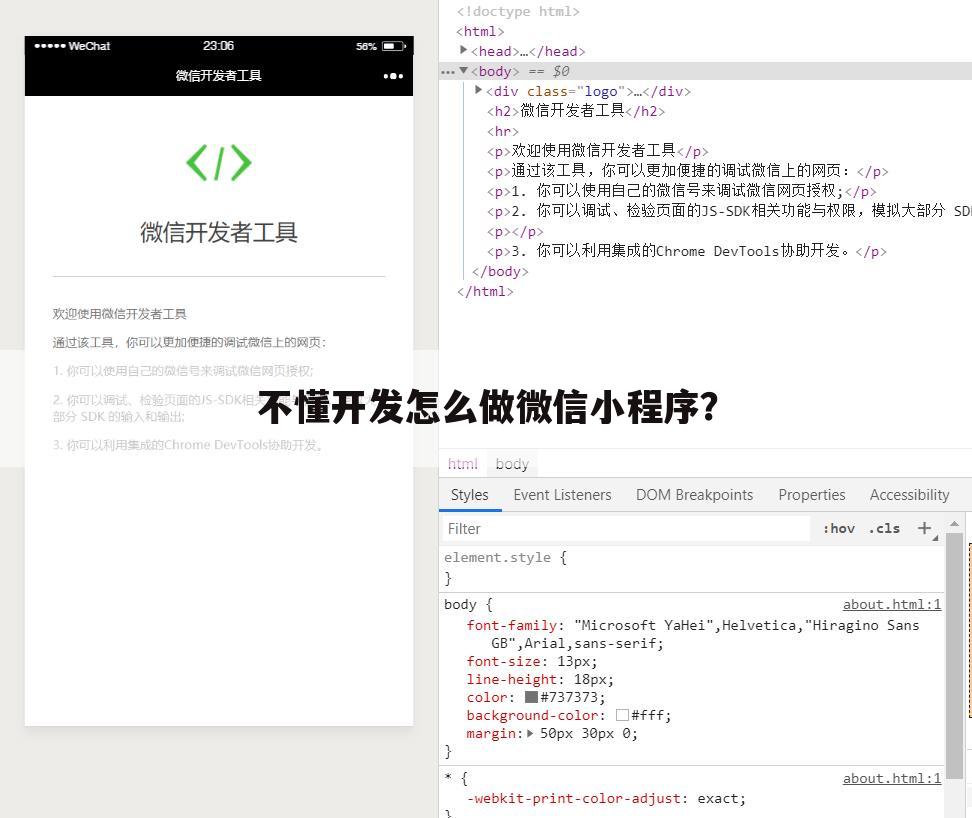Expand the head element node
The height and width of the screenshot is (818, 972).
[x=463, y=50]
